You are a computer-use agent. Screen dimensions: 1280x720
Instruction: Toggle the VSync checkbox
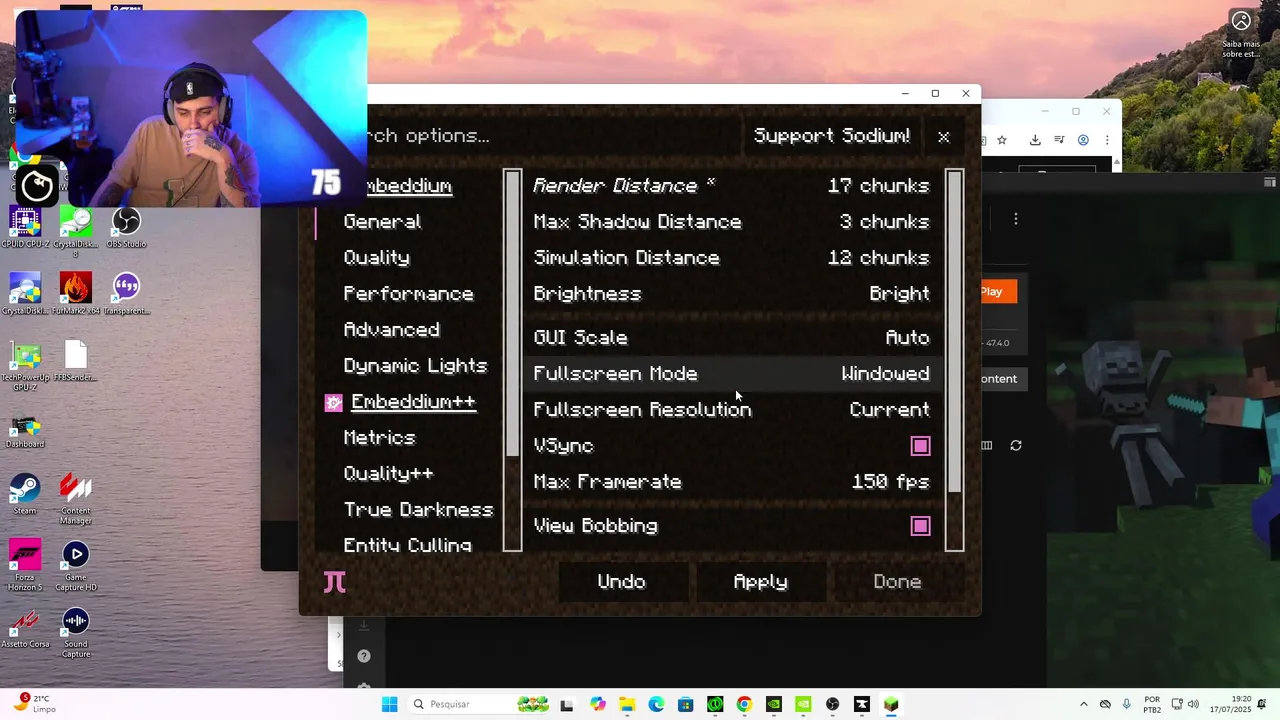coord(920,446)
